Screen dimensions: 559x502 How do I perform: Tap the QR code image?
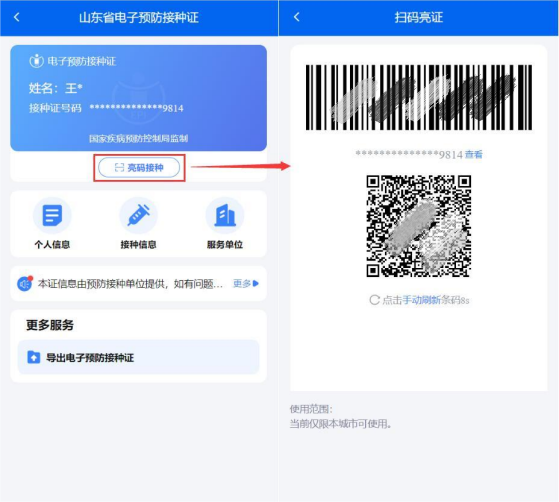(419, 226)
